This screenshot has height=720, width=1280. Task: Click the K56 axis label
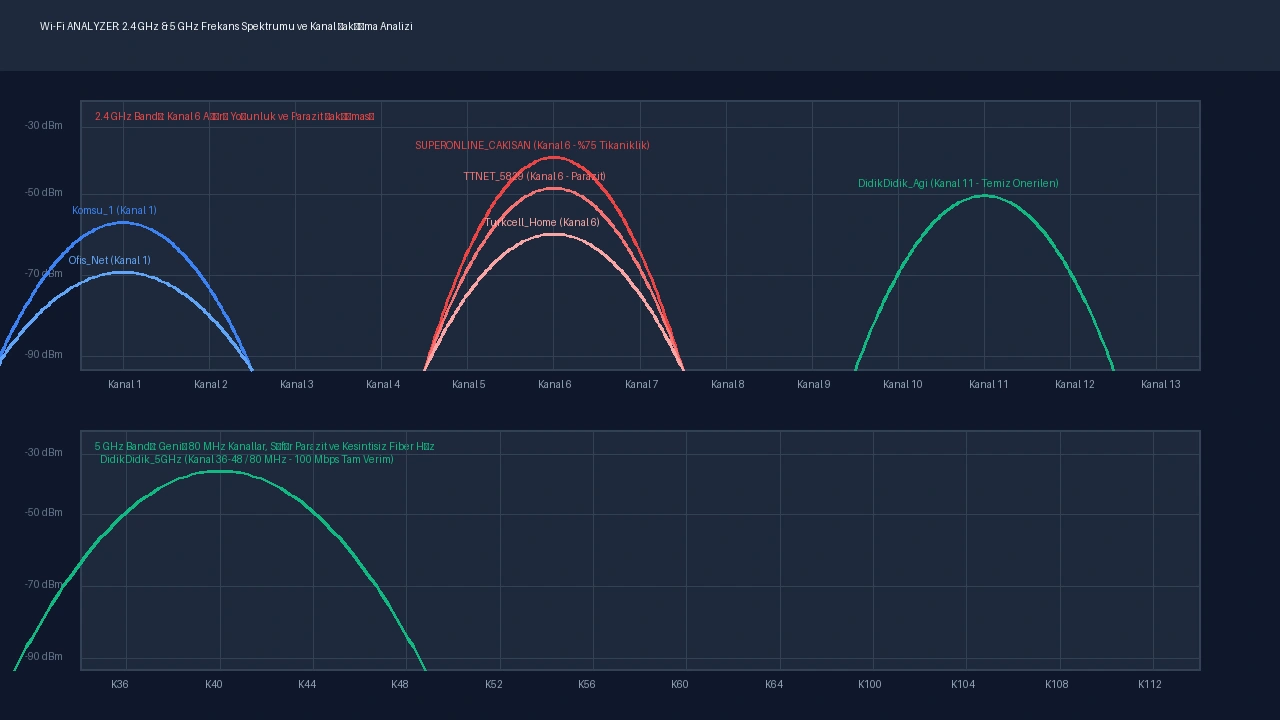click(x=587, y=684)
